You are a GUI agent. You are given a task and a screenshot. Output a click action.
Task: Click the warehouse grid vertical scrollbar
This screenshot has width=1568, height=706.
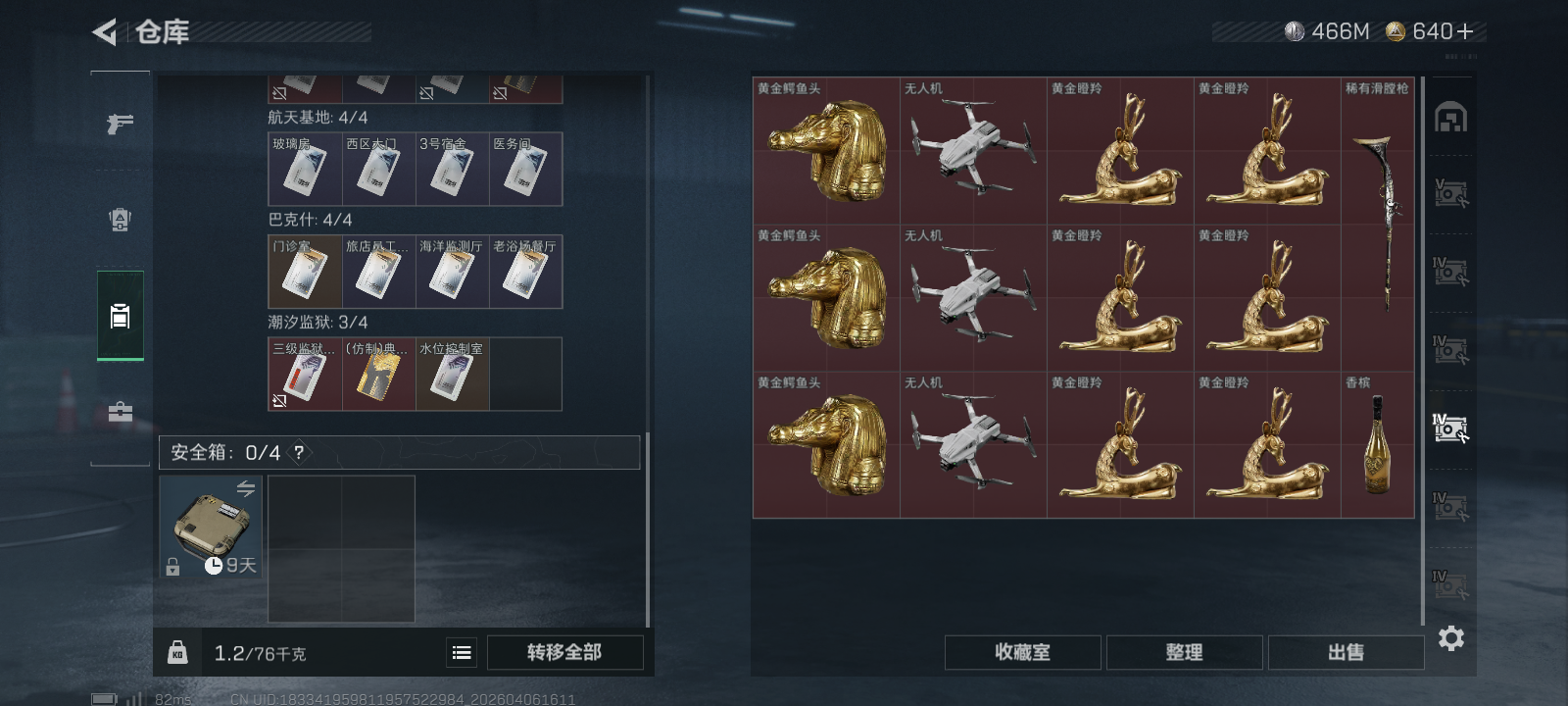1423,350
